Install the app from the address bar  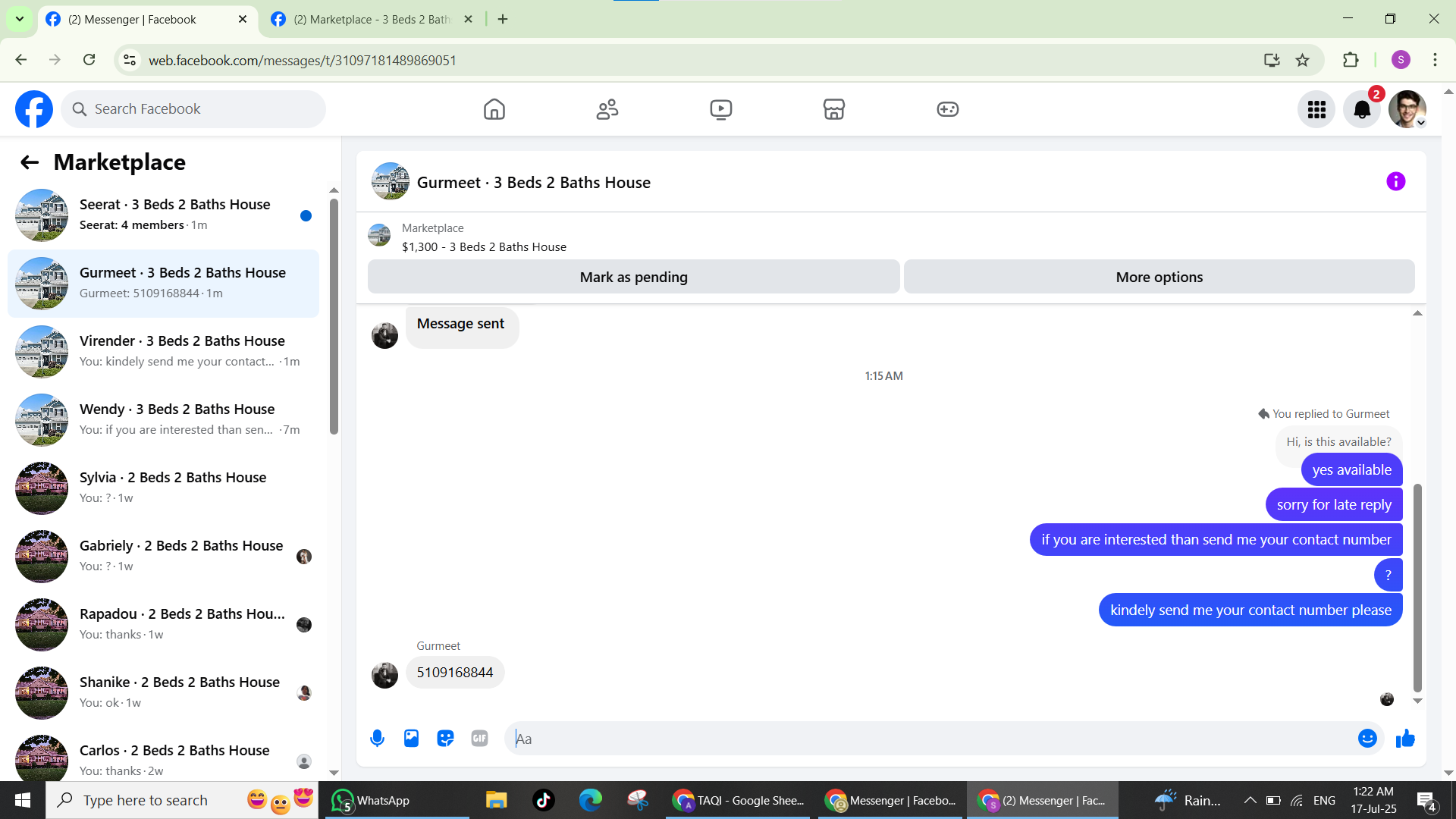coord(1272,60)
